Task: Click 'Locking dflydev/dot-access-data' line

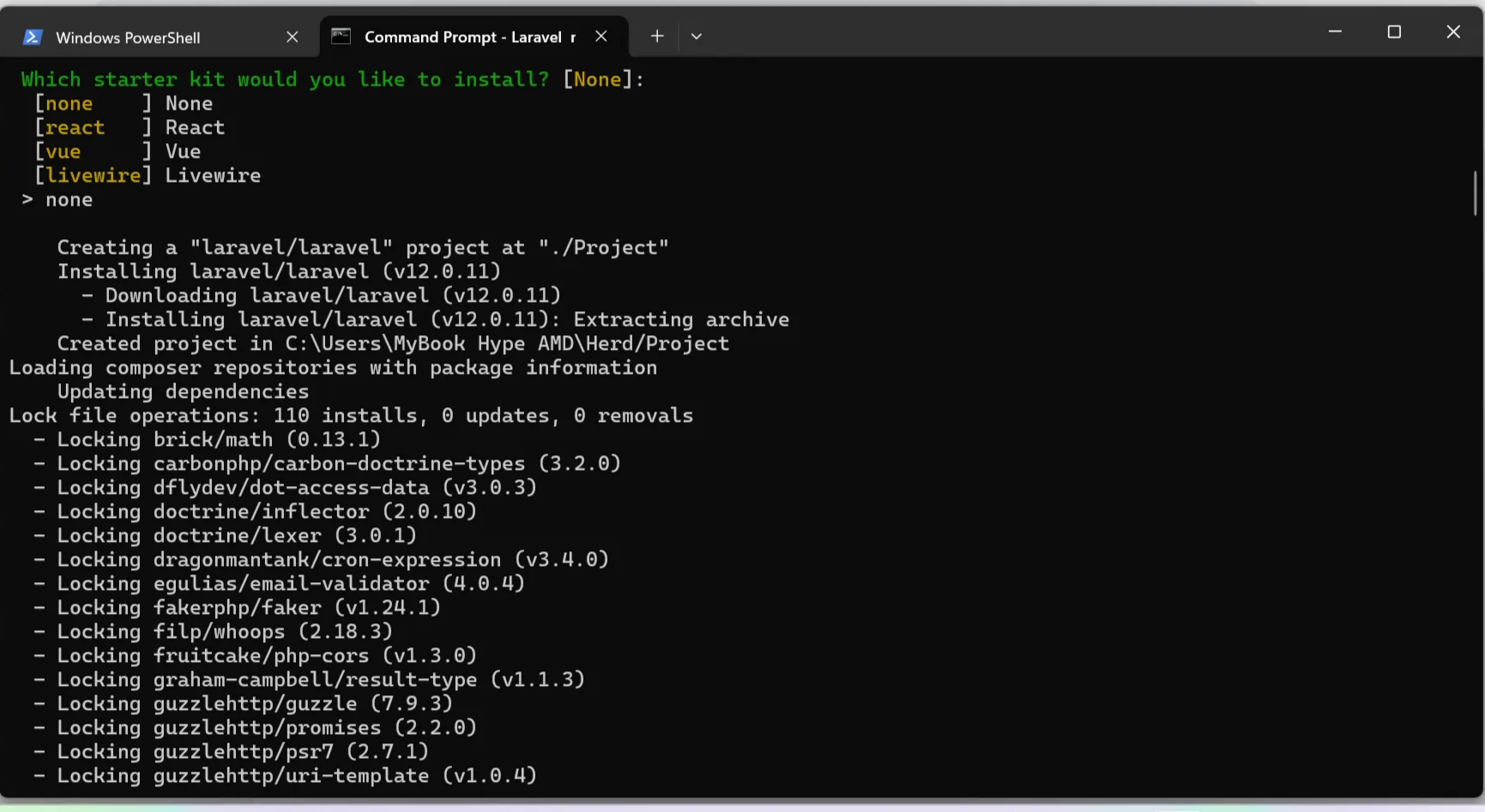Action: (285, 488)
